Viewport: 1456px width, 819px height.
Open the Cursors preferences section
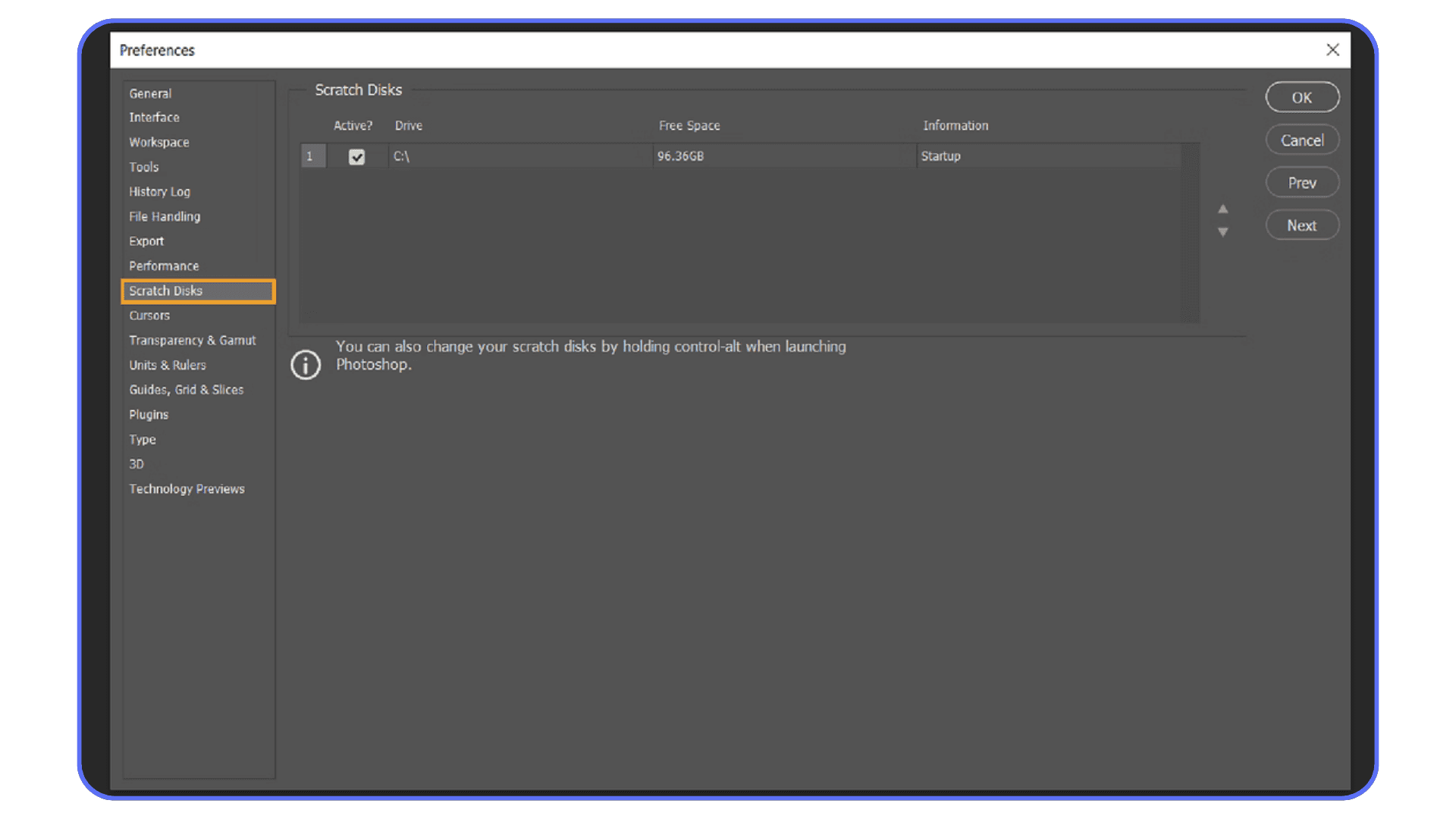pos(149,315)
